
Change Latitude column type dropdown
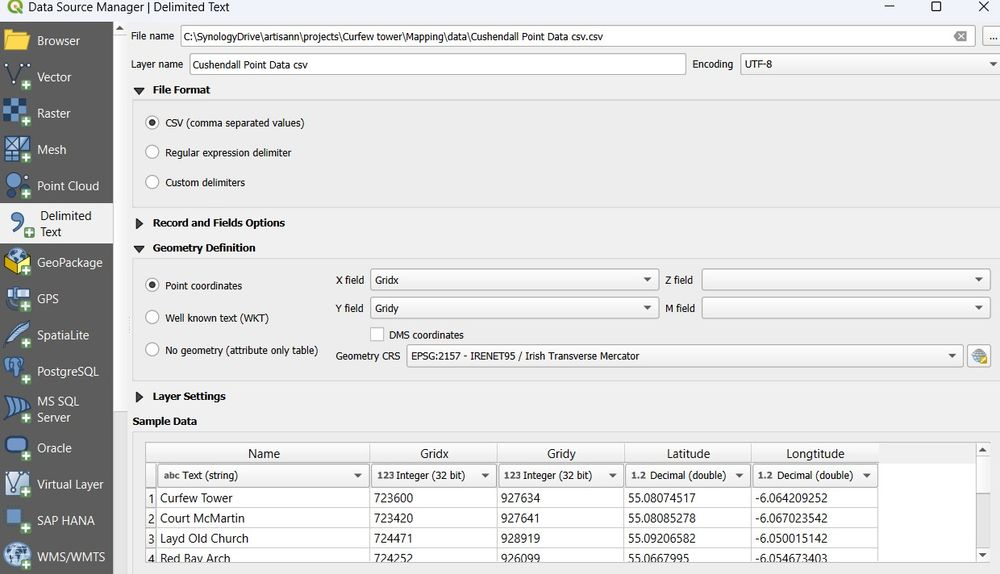[688, 475]
